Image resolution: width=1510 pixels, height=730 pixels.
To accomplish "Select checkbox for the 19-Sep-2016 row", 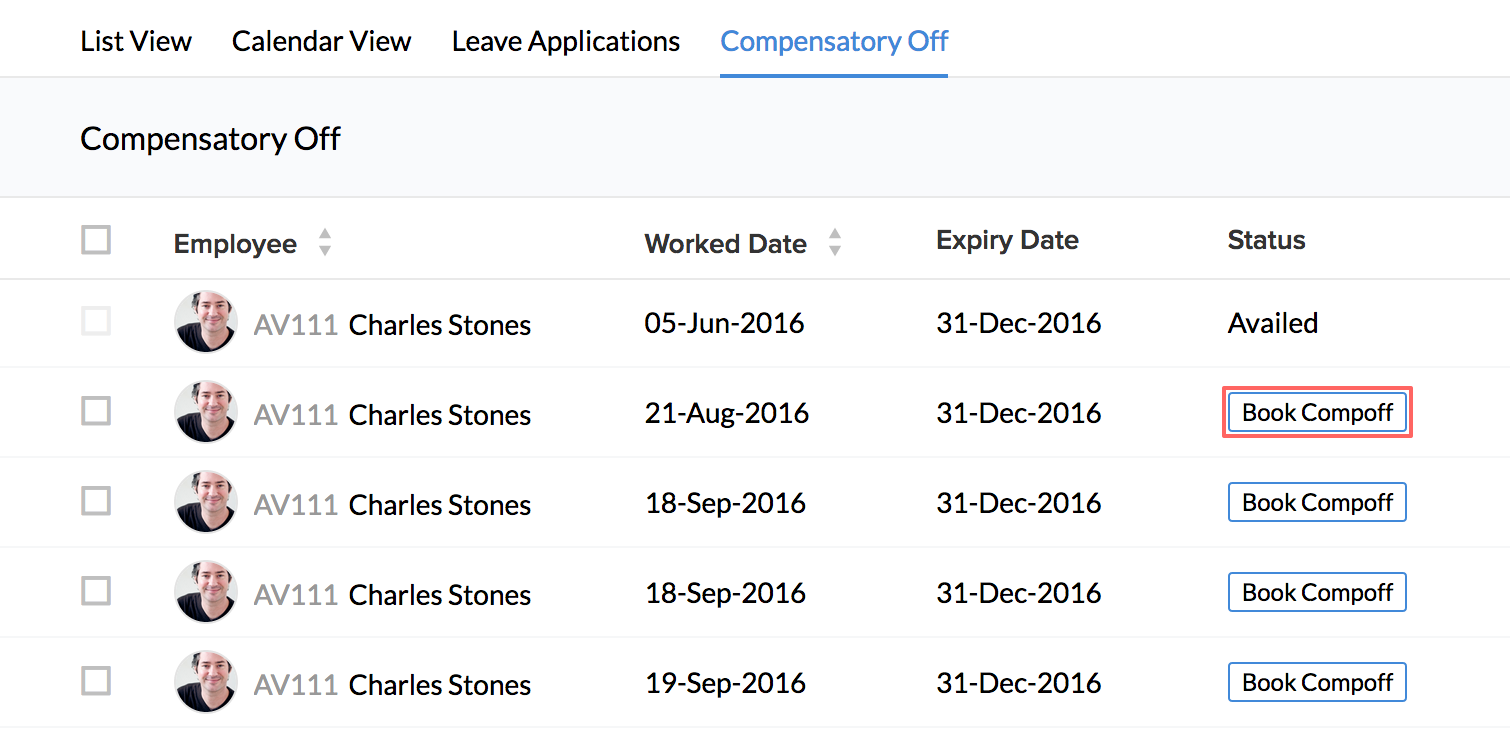I will tap(96, 681).
